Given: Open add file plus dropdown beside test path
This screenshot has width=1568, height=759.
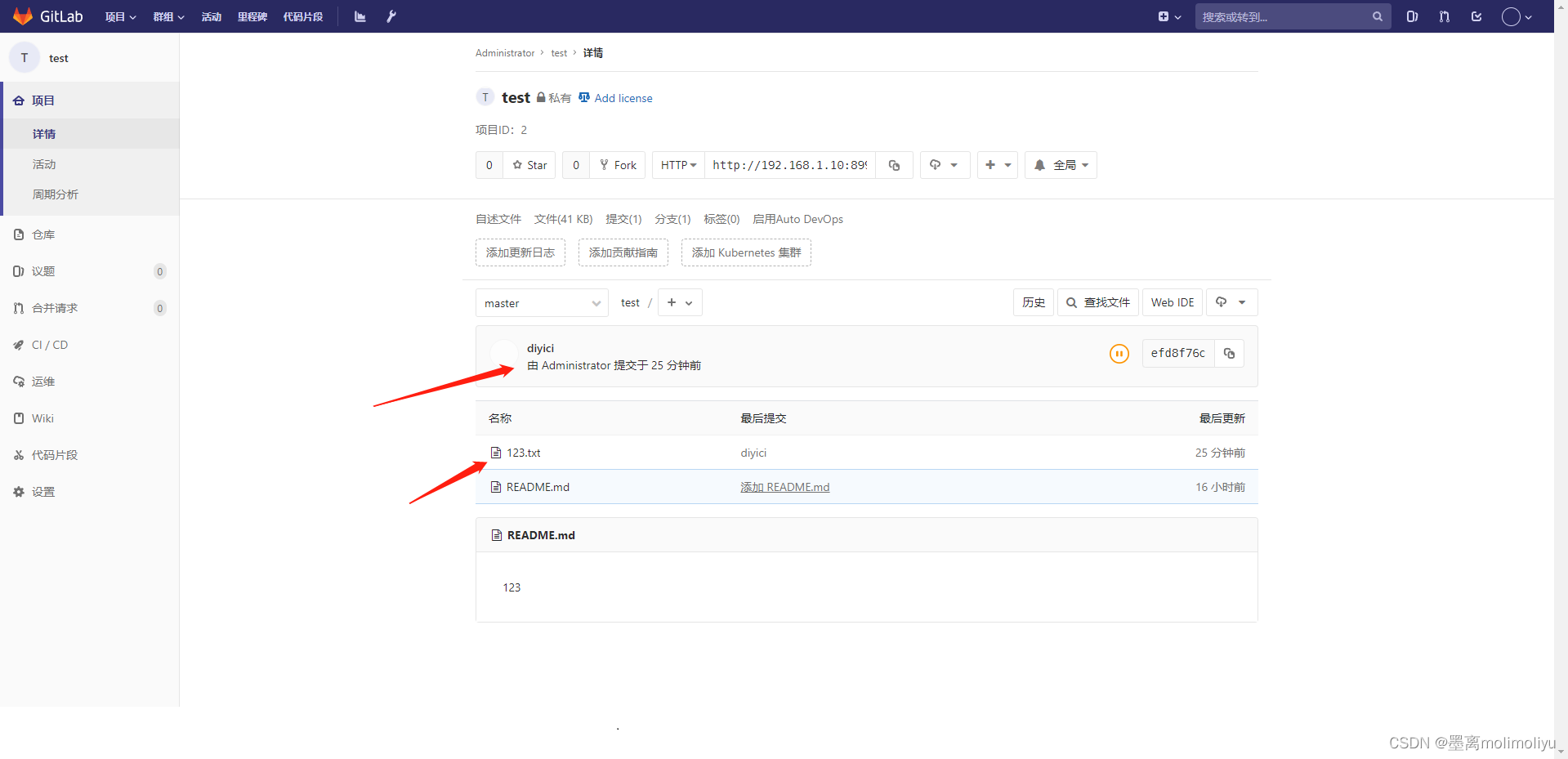Looking at the screenshot, I should (680, 302).
